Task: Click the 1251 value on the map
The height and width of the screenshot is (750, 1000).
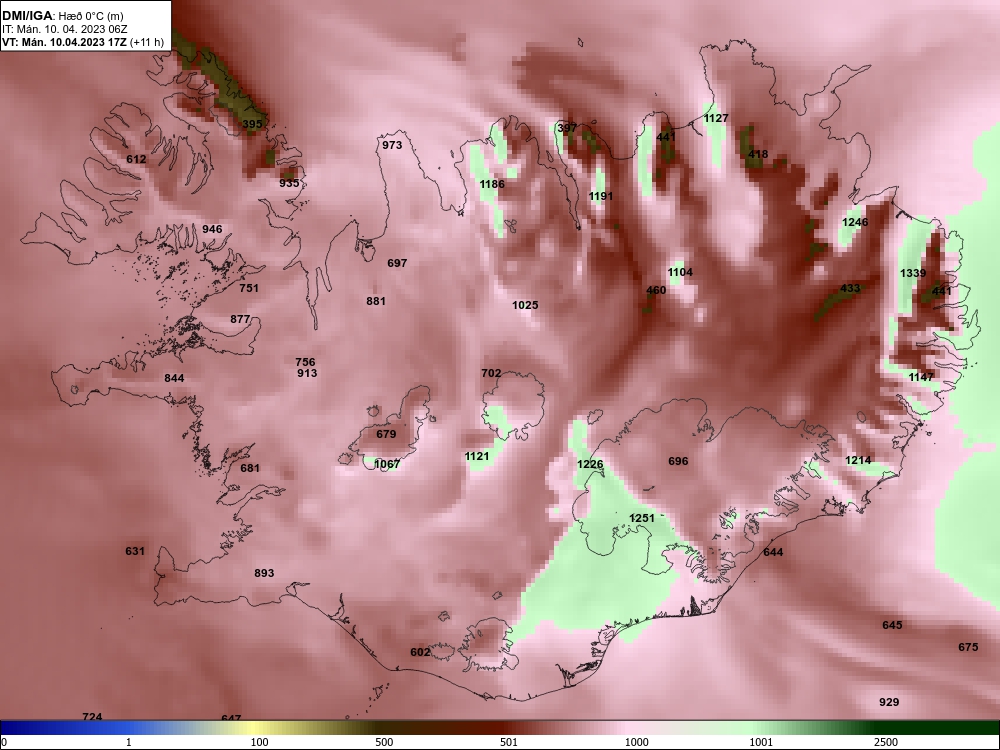Action: point(642,518)
